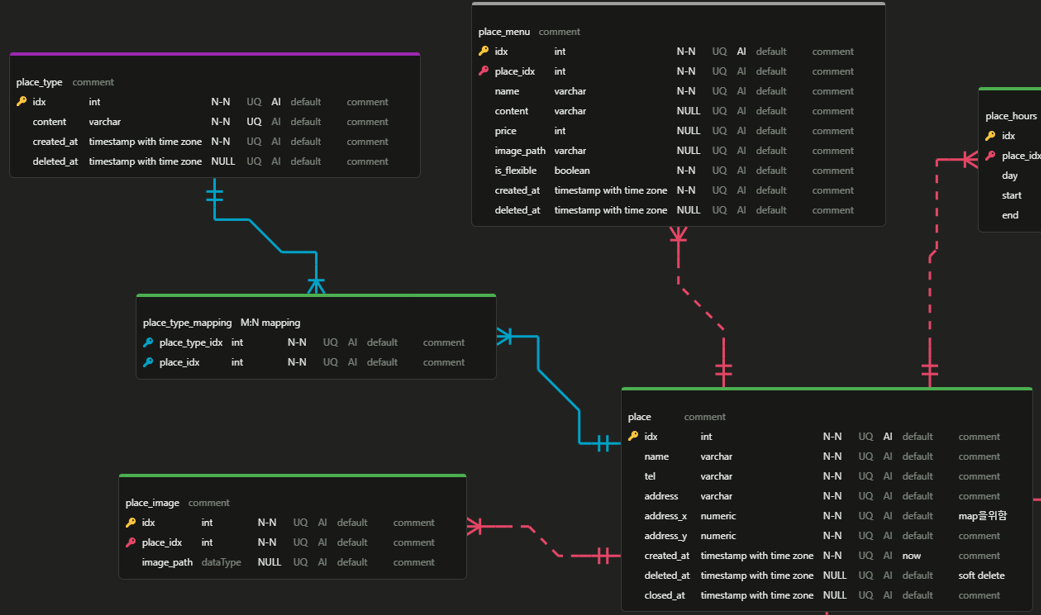Click the foreign key icon of place_menu place_idx

coord(483,71)
